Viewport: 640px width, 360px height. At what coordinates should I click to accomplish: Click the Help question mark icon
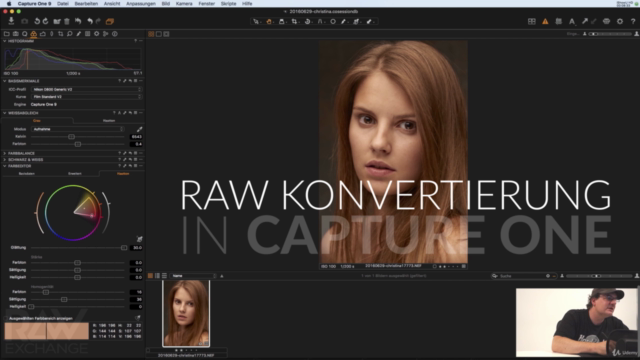pos(633,21)
